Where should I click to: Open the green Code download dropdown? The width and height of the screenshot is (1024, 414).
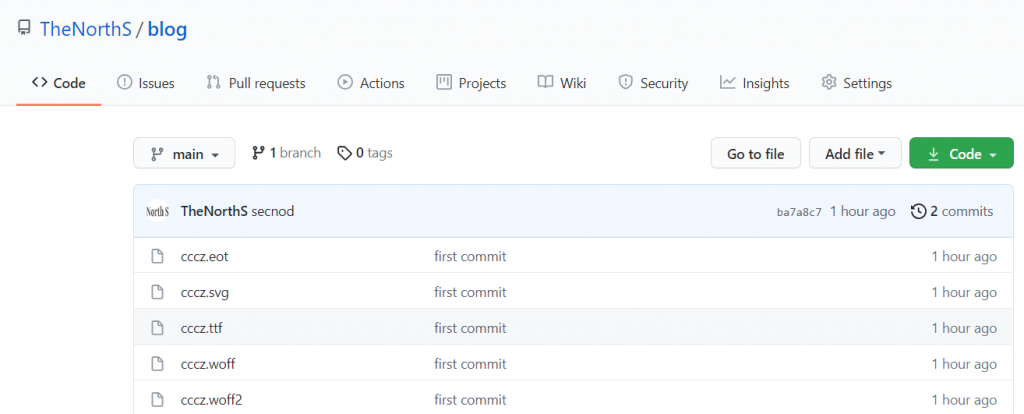tap(961, 153)
